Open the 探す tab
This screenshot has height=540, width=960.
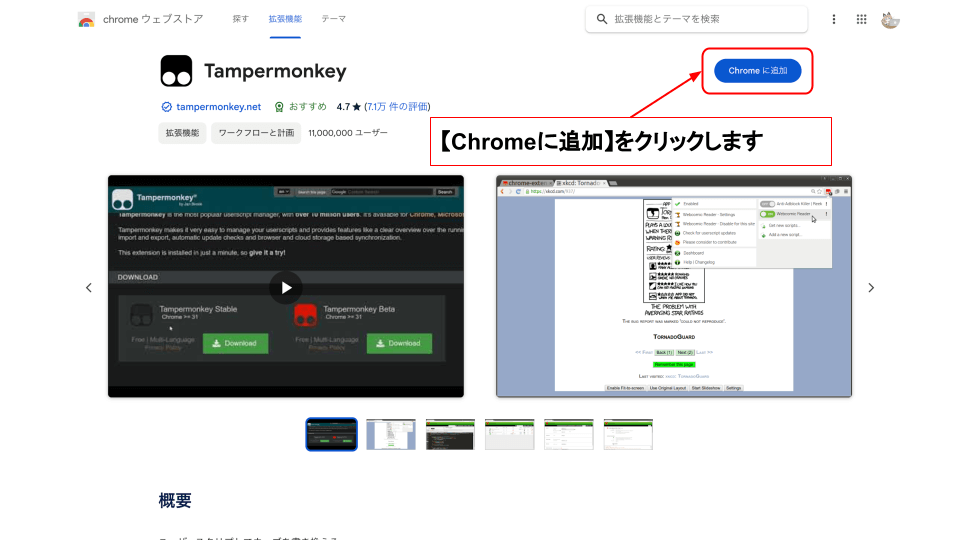click(x=241, y=19)
